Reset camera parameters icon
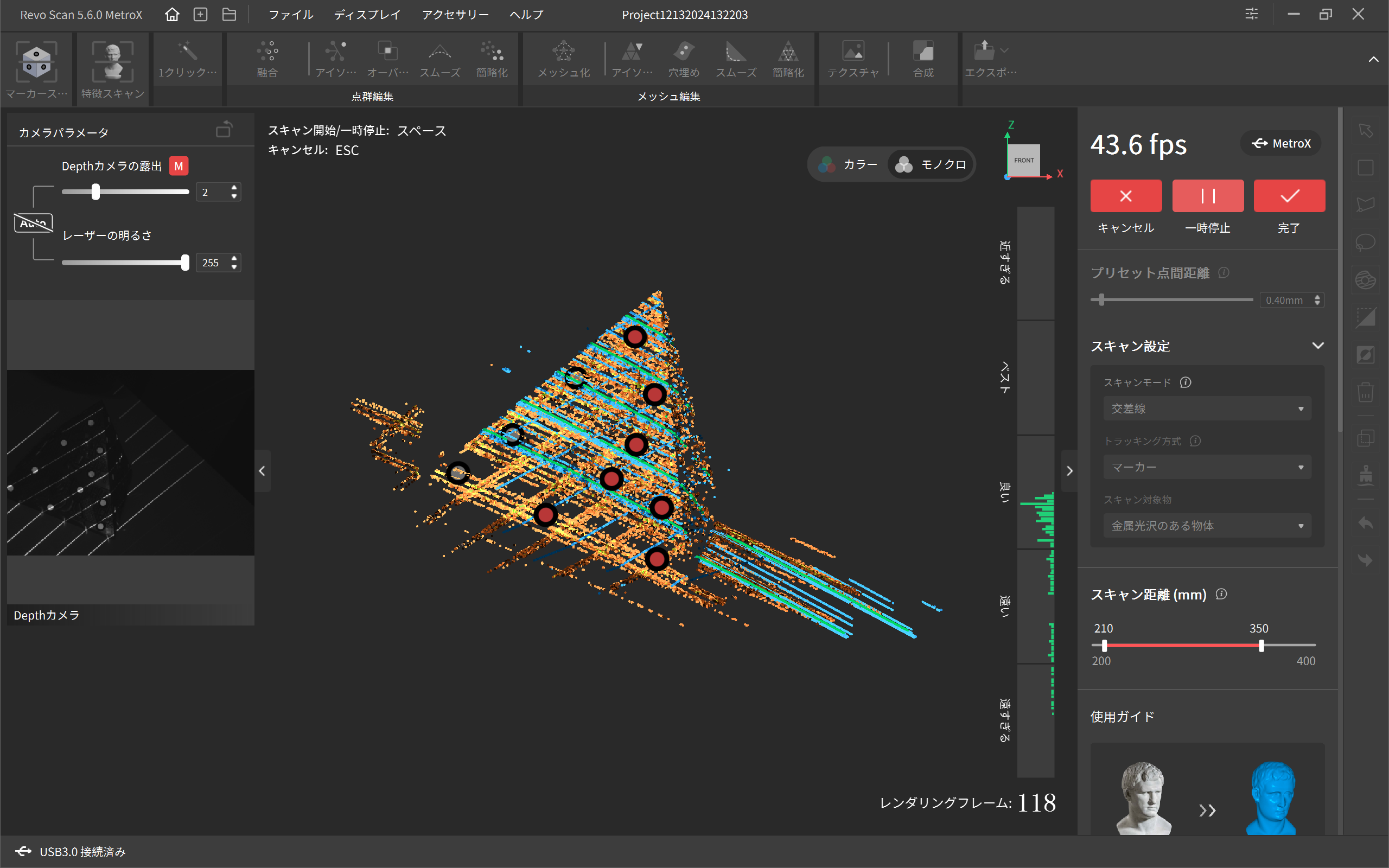The width and height of the screenshot is (1389, 868). (225, 130)
